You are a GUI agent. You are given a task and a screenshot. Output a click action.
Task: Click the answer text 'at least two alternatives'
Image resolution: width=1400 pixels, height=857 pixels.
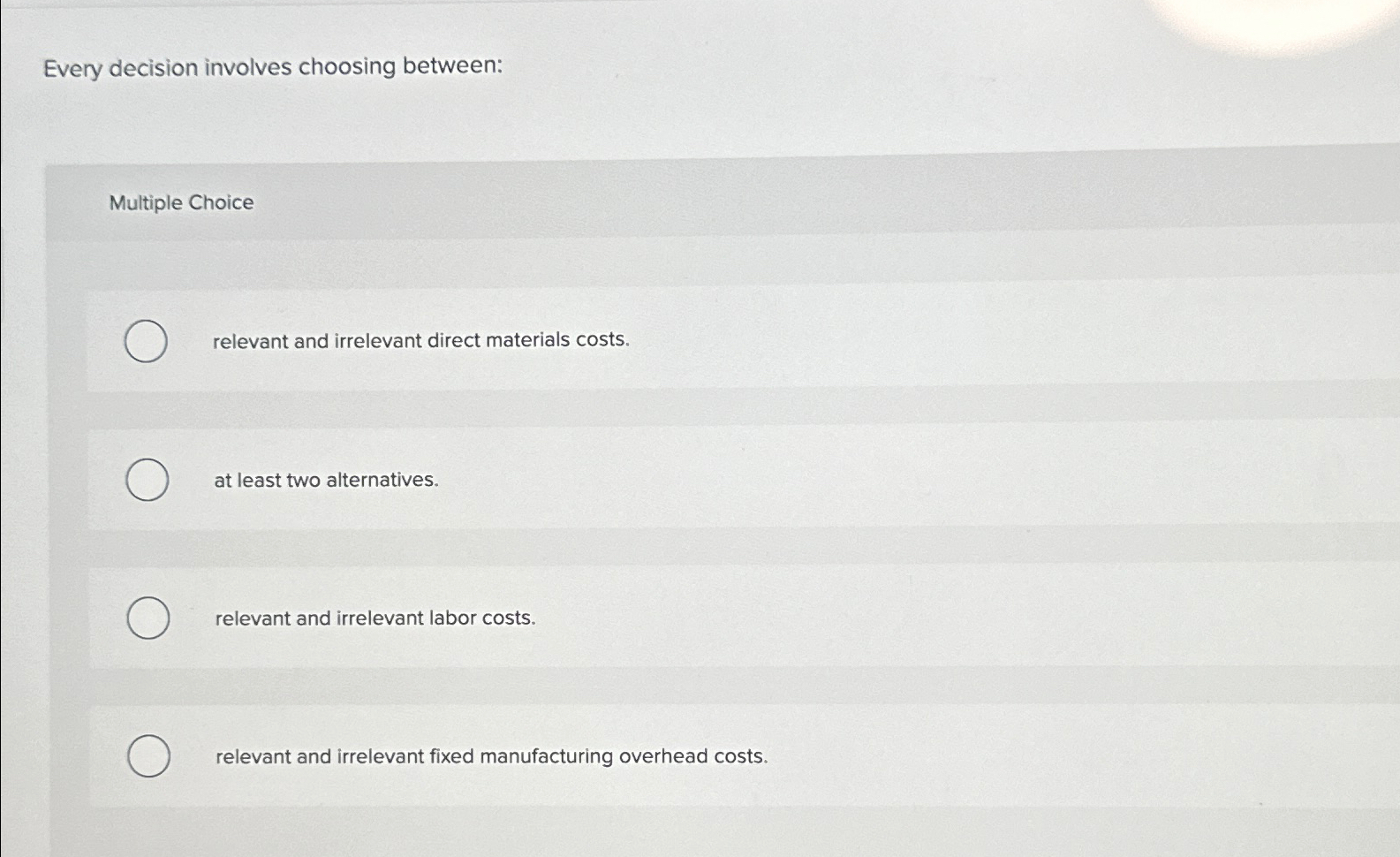pos(326,481)
